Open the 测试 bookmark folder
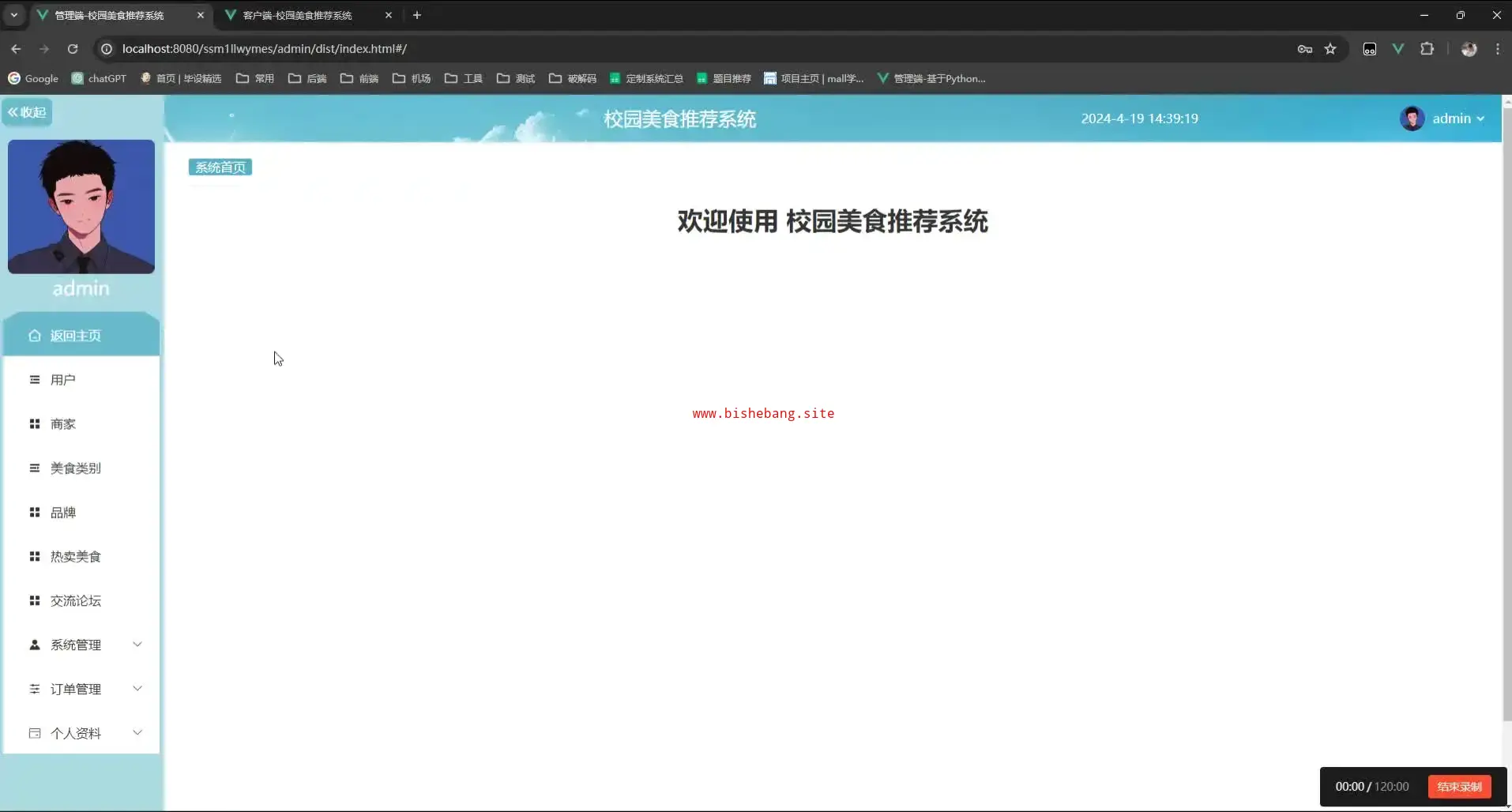The image size is (1512, 812). tap(516, 78)
